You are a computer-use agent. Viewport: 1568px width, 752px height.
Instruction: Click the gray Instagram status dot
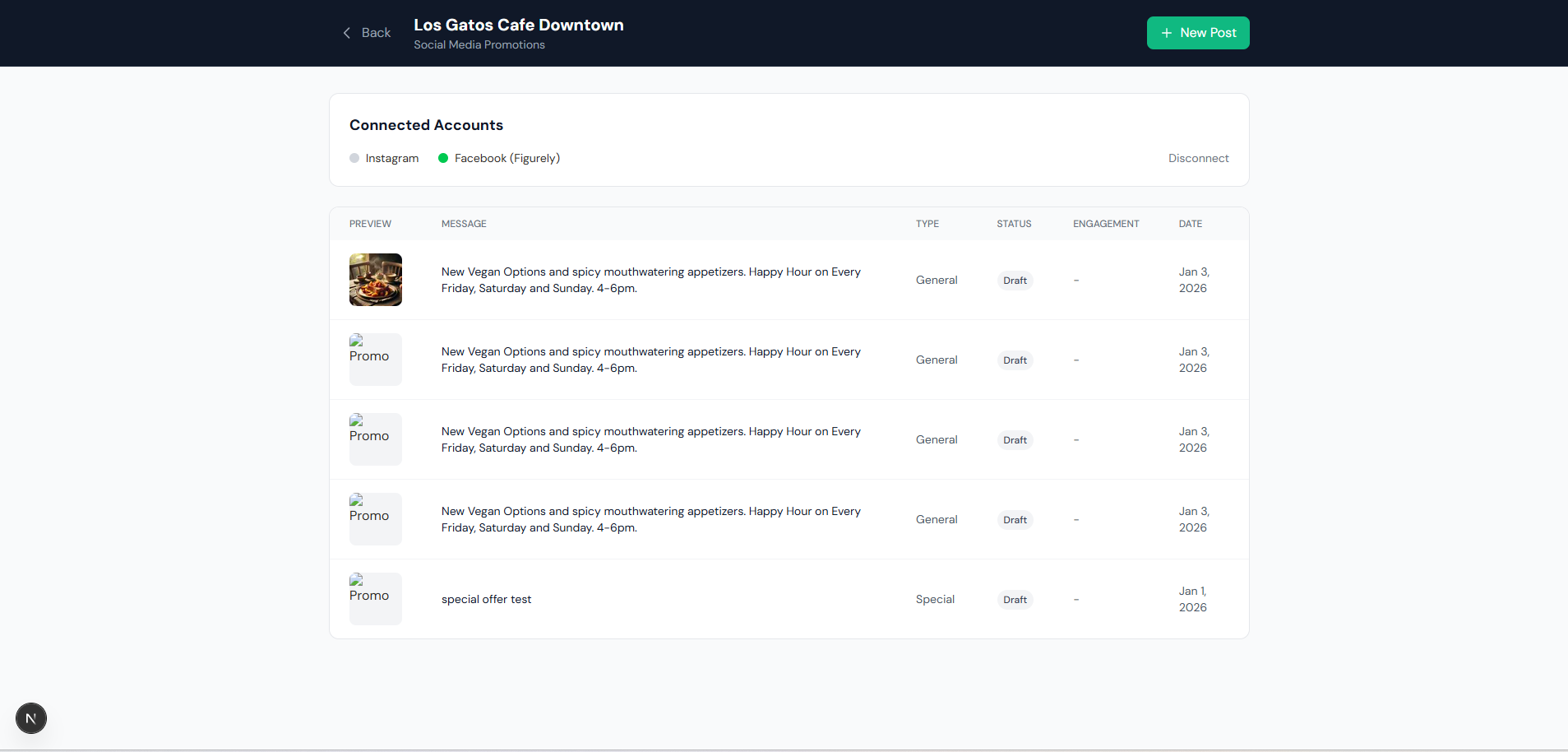coord(354,158)
